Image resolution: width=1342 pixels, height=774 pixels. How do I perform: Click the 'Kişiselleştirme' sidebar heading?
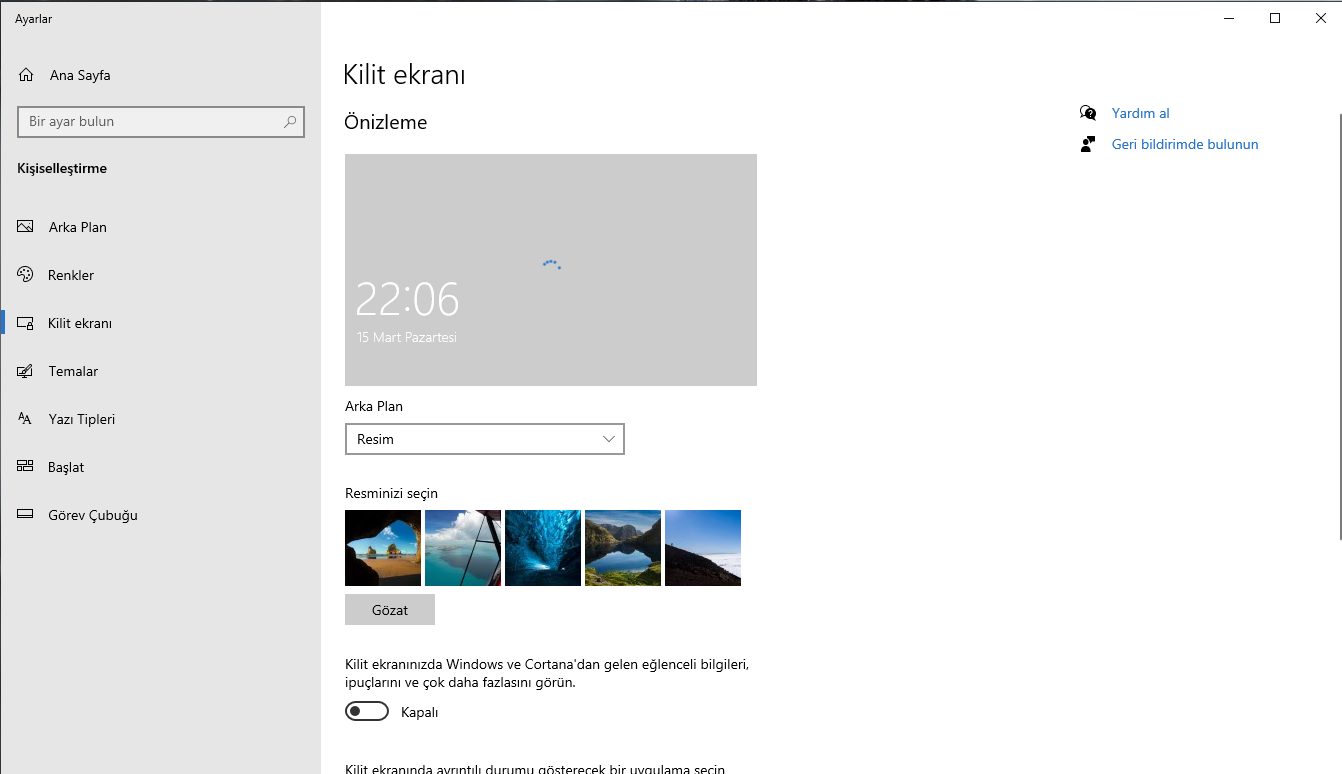[x=62, y=168]
